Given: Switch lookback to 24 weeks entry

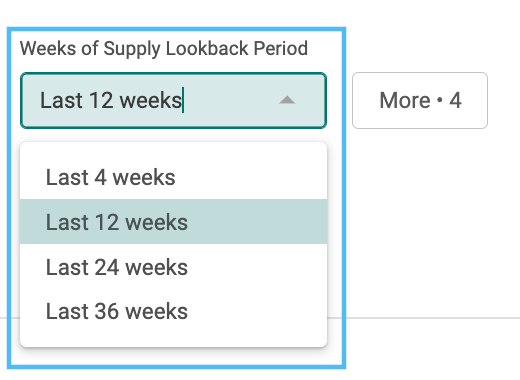Looking at the screenshot, I should click(x=173, y=267).
